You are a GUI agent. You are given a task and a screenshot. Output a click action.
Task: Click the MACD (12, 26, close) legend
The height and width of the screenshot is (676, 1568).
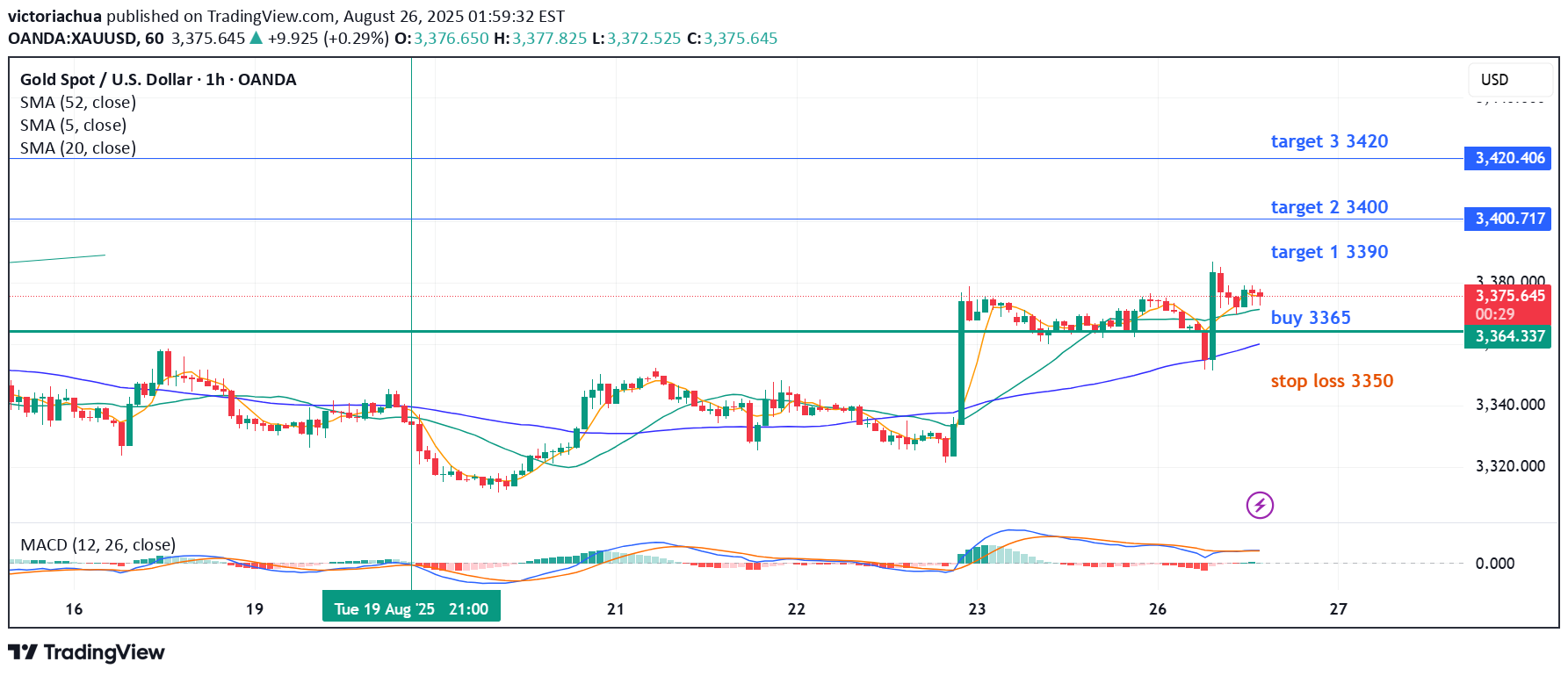click(x=98, y=545)
